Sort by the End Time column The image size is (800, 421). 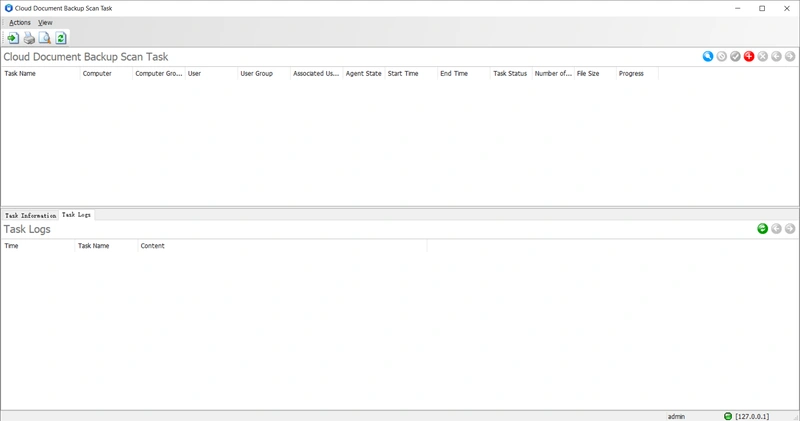(x=464, y=73)
